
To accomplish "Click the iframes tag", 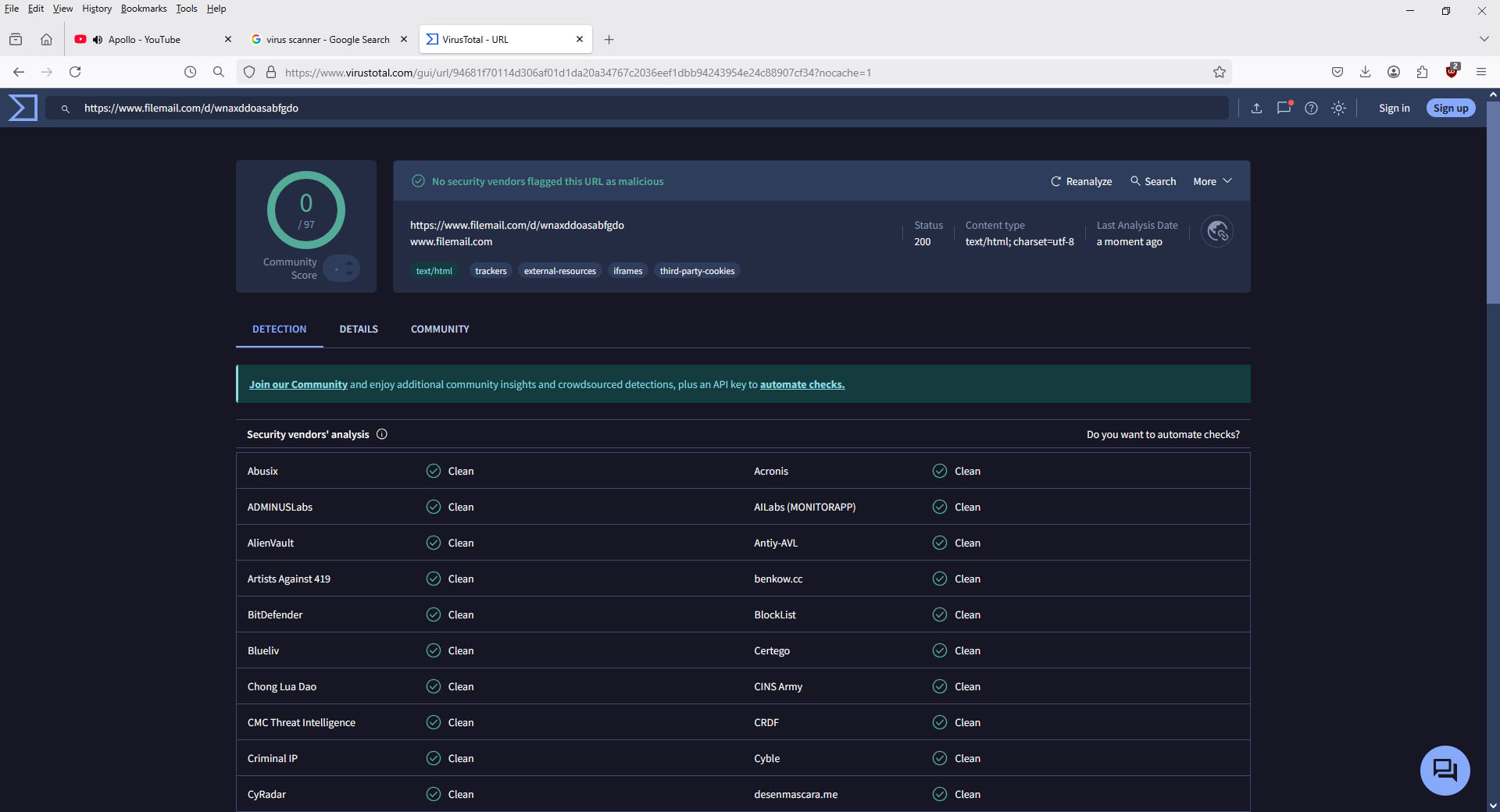I will [628, 271].
